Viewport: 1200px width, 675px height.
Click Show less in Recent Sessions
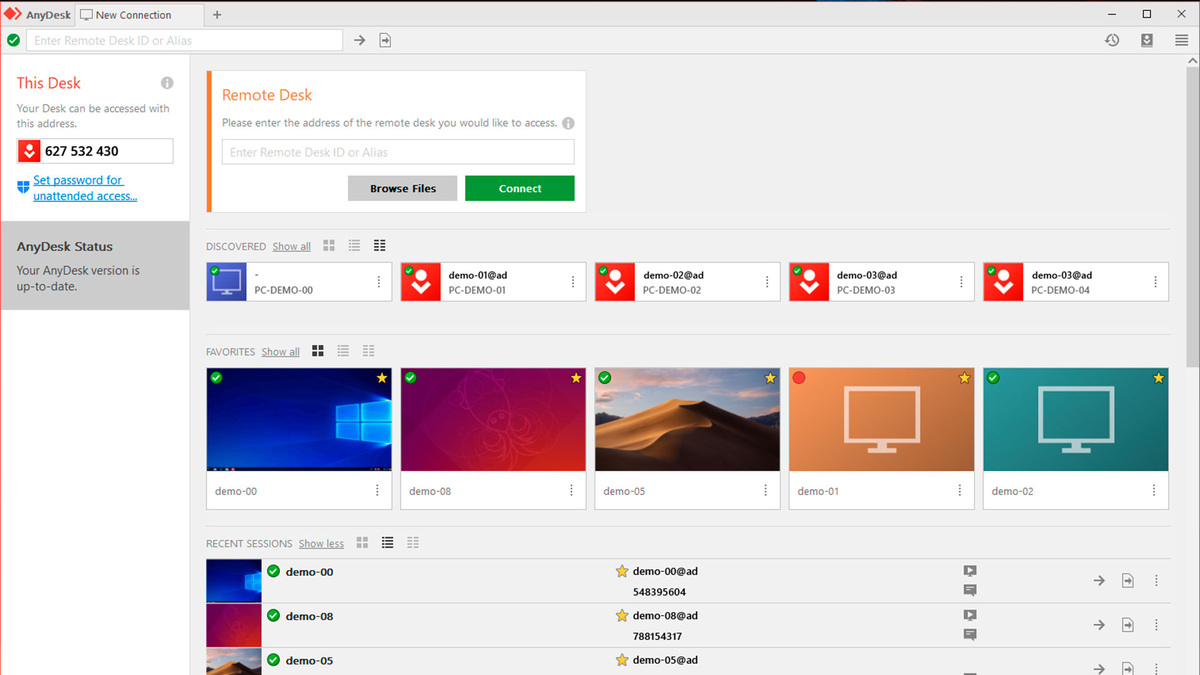pyautogui.click(x=321, y=544)
